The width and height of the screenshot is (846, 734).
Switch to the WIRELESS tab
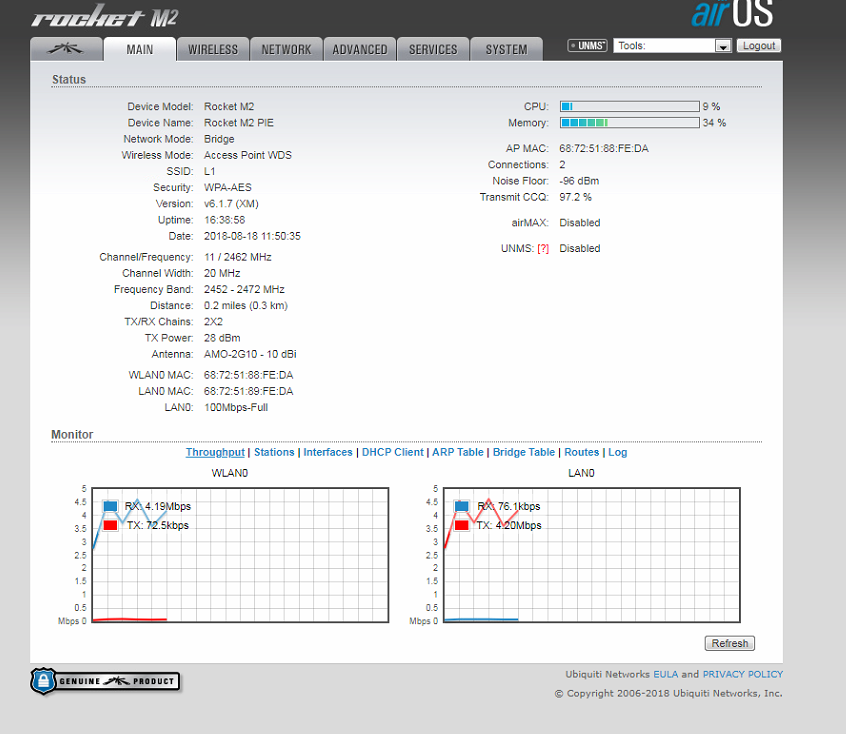(x=213, y=49)
